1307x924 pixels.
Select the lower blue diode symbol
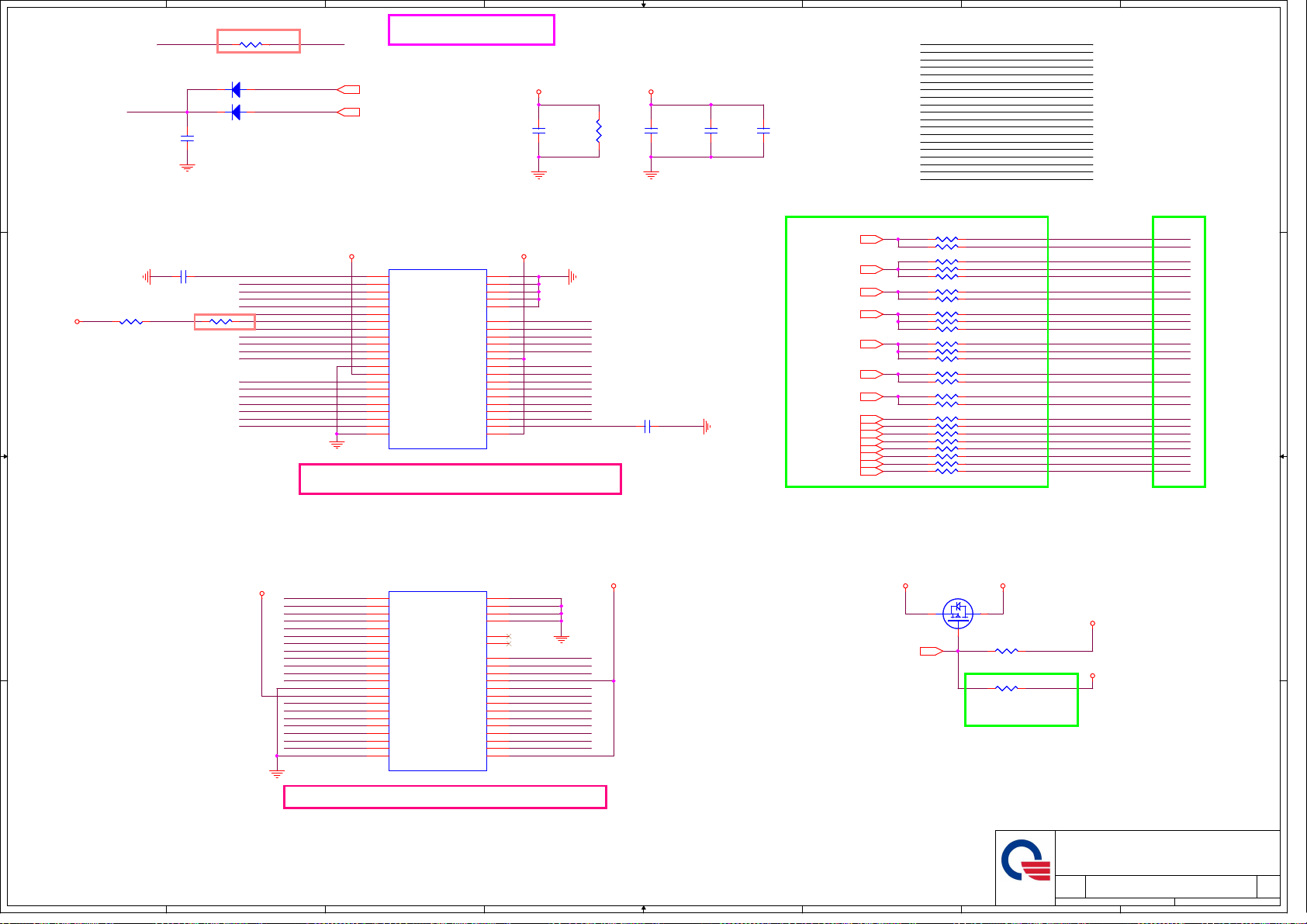pyautogui.click(x=236, y=112)
